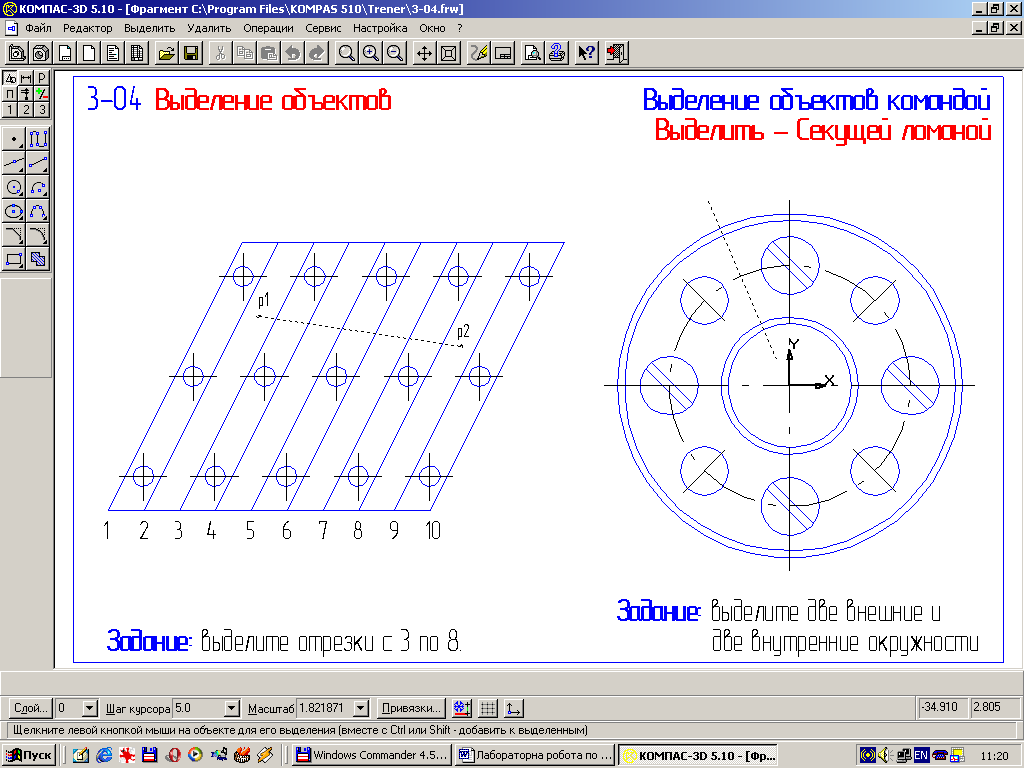Expand the layer number dropdown
The width and height of the screenshot is (1024, 768).
[x=90, y=708]
